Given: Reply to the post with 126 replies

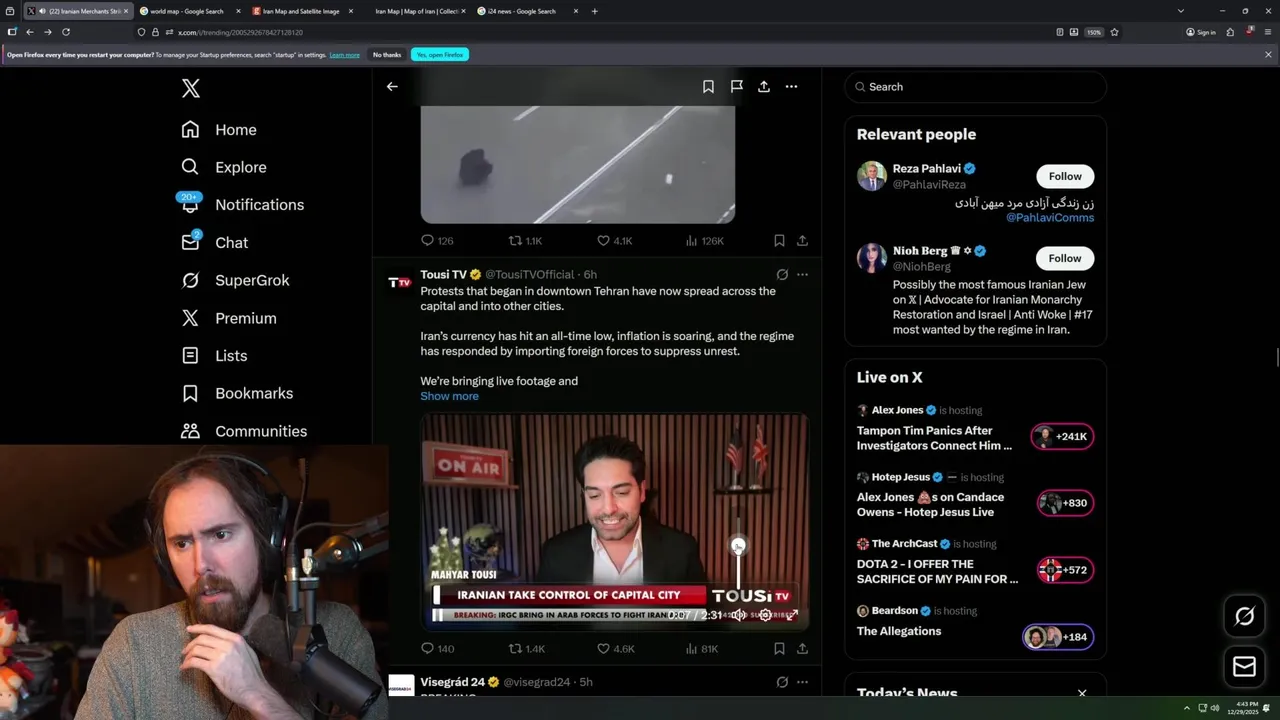Looking at the screenshot, I should pyautogui.click(x=437, y=241).
